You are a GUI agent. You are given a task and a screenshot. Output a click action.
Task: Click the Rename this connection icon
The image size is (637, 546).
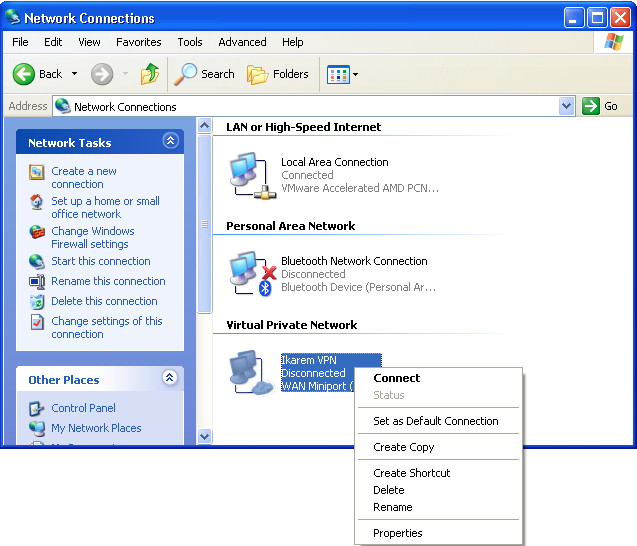pos(37,282)
